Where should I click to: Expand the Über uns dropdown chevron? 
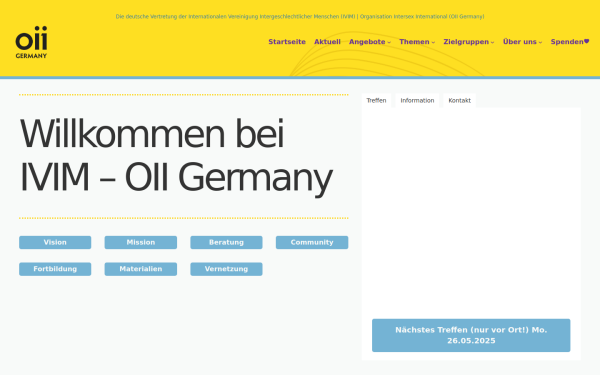tap(540, 42)
